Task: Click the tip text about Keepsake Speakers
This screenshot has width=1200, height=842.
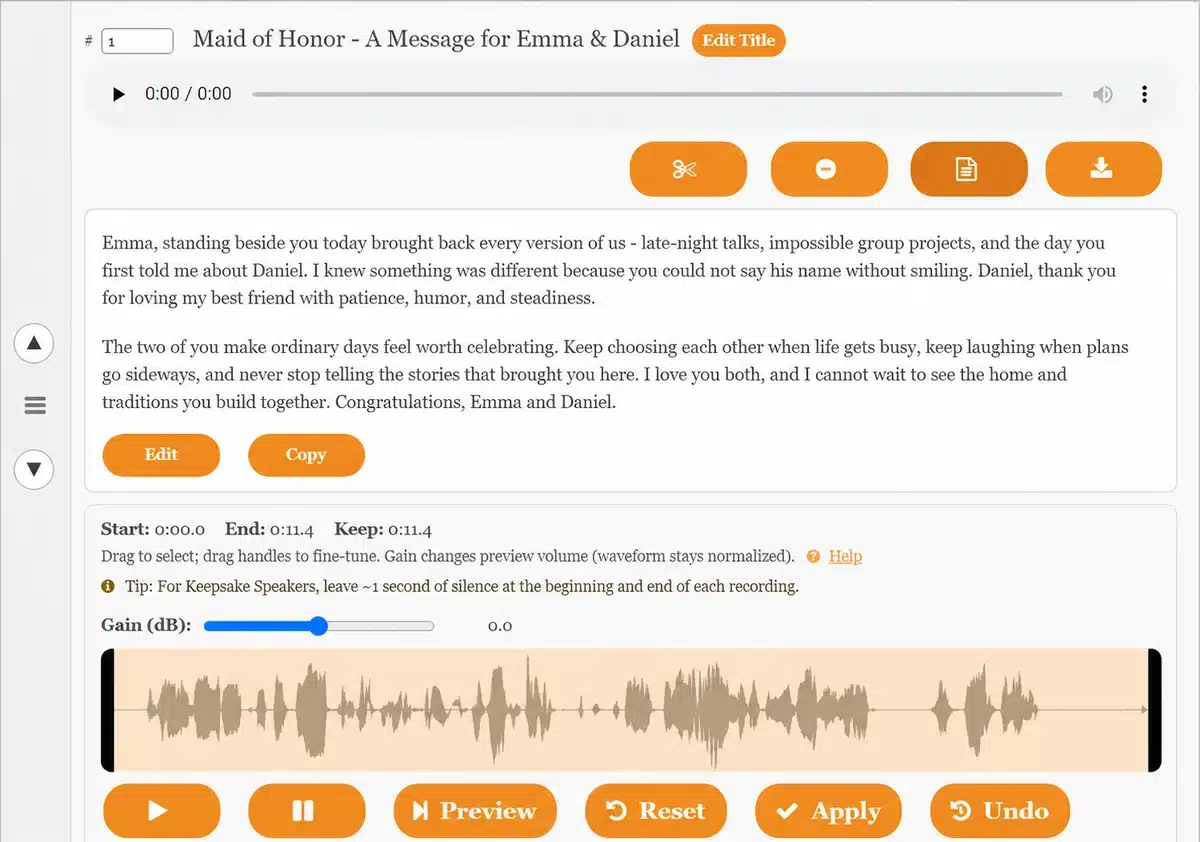Action: [x=462, y=587]
